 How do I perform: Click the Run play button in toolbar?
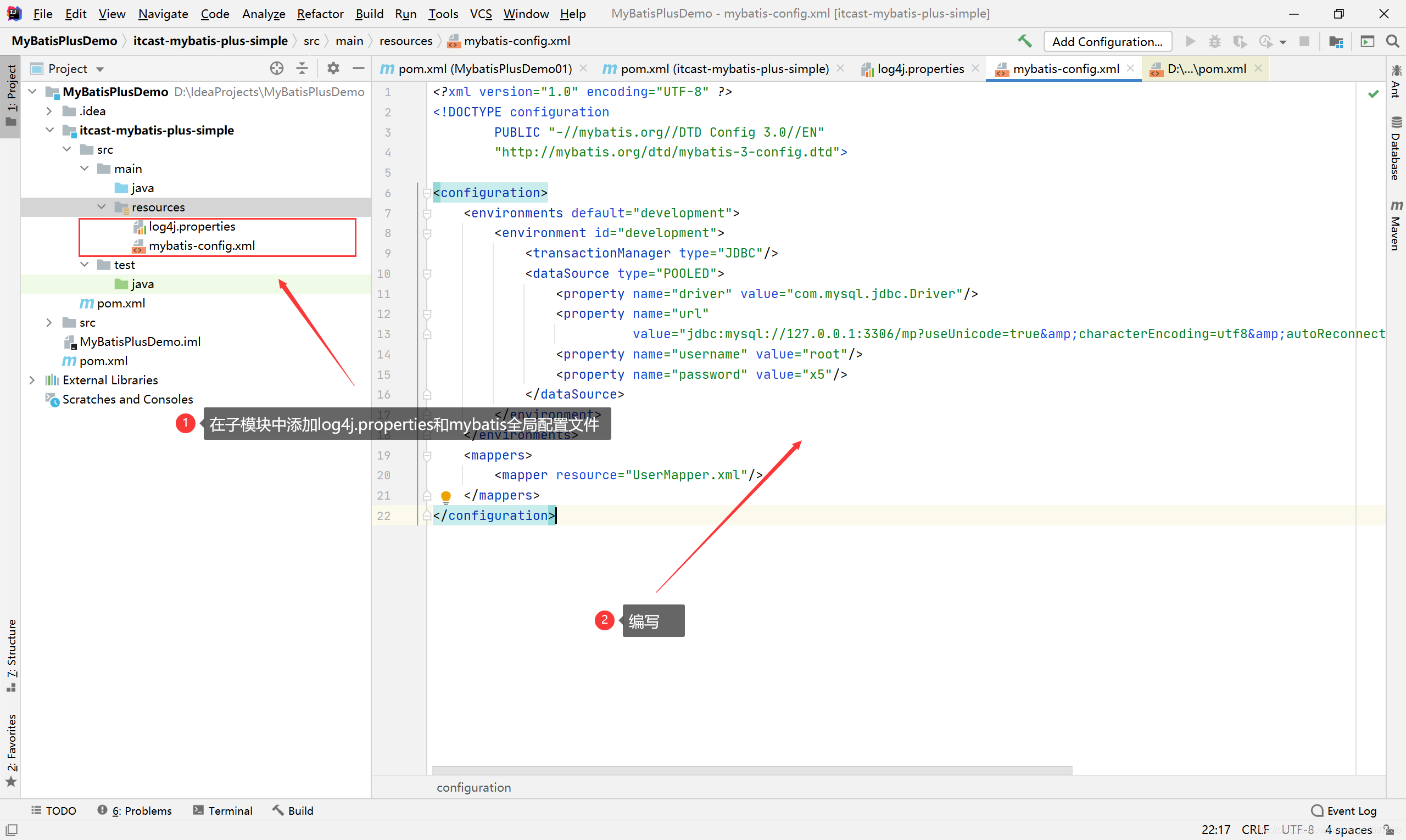tap(1190, 41)
